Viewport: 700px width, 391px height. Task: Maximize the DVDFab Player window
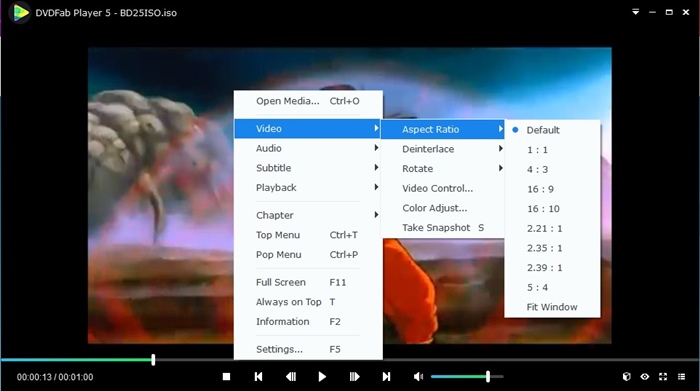click(x=669, y=12)
